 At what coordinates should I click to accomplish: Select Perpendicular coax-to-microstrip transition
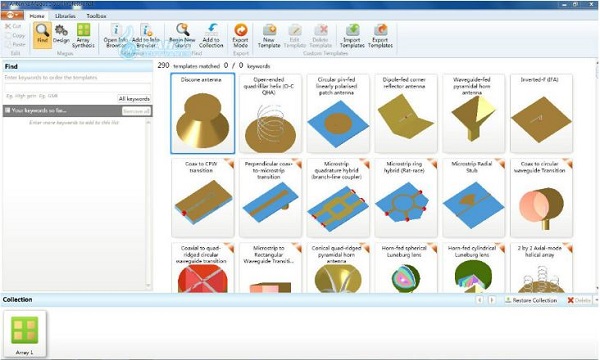click(270, 198)
